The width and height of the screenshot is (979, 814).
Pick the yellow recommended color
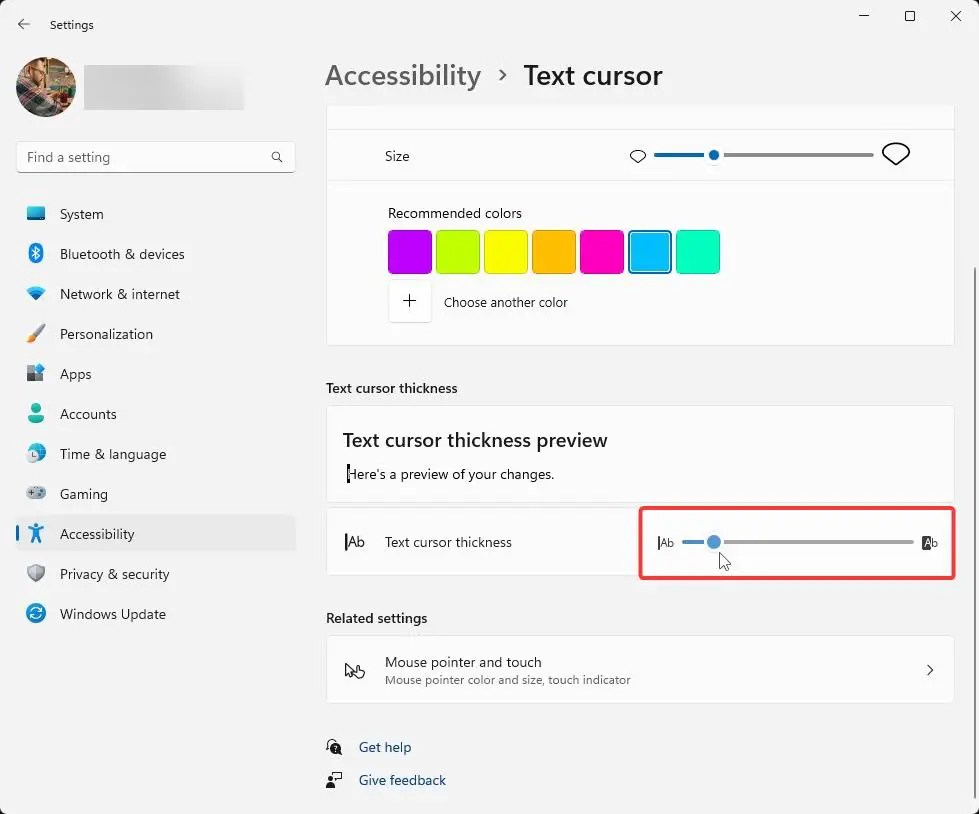pyautogui.click(x=506, y=252)
